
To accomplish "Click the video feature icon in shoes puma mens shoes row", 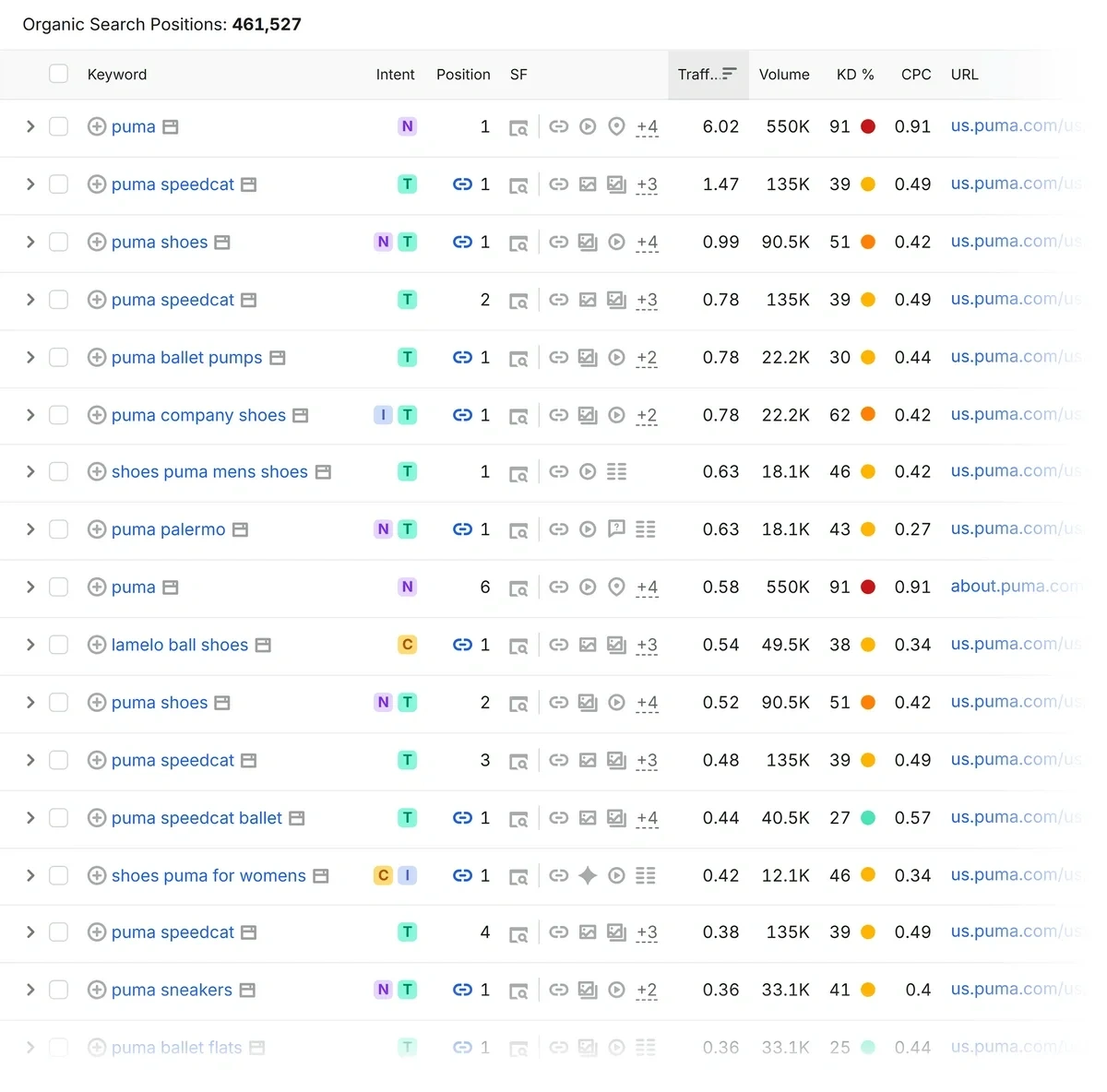I will pos(588,471).
